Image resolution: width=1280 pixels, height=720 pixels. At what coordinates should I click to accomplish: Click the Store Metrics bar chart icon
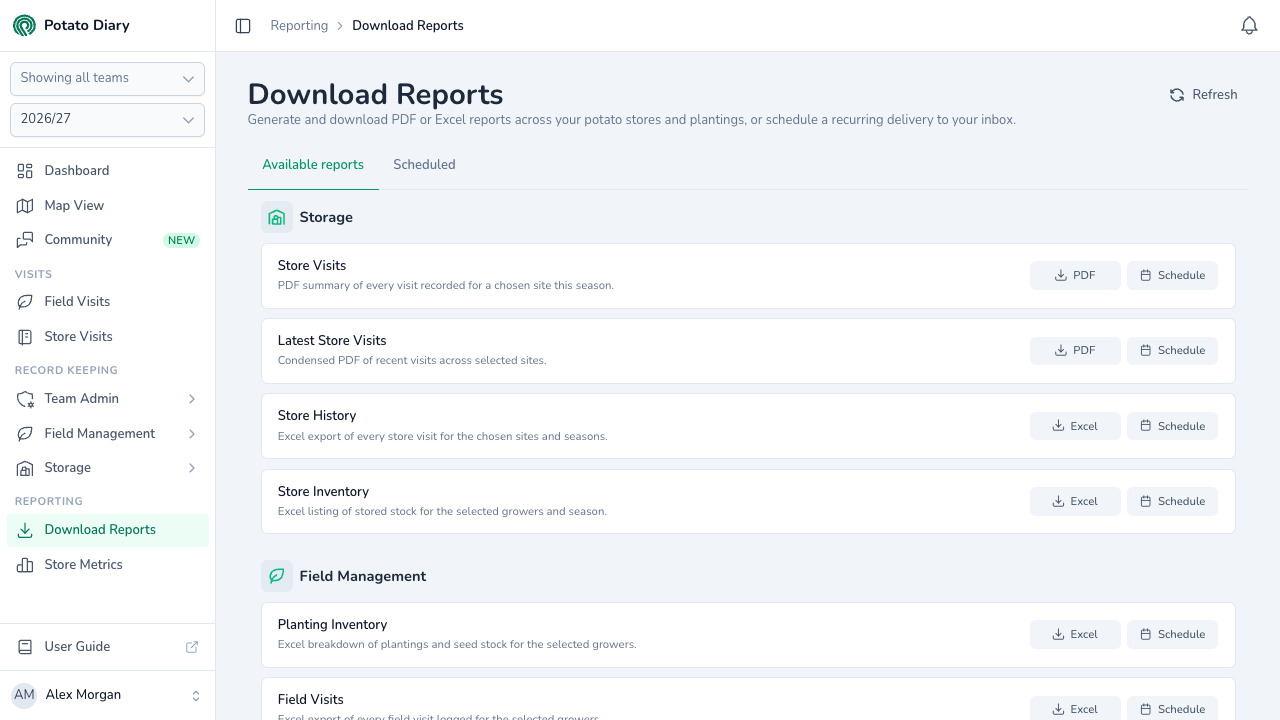coord(25,565)
